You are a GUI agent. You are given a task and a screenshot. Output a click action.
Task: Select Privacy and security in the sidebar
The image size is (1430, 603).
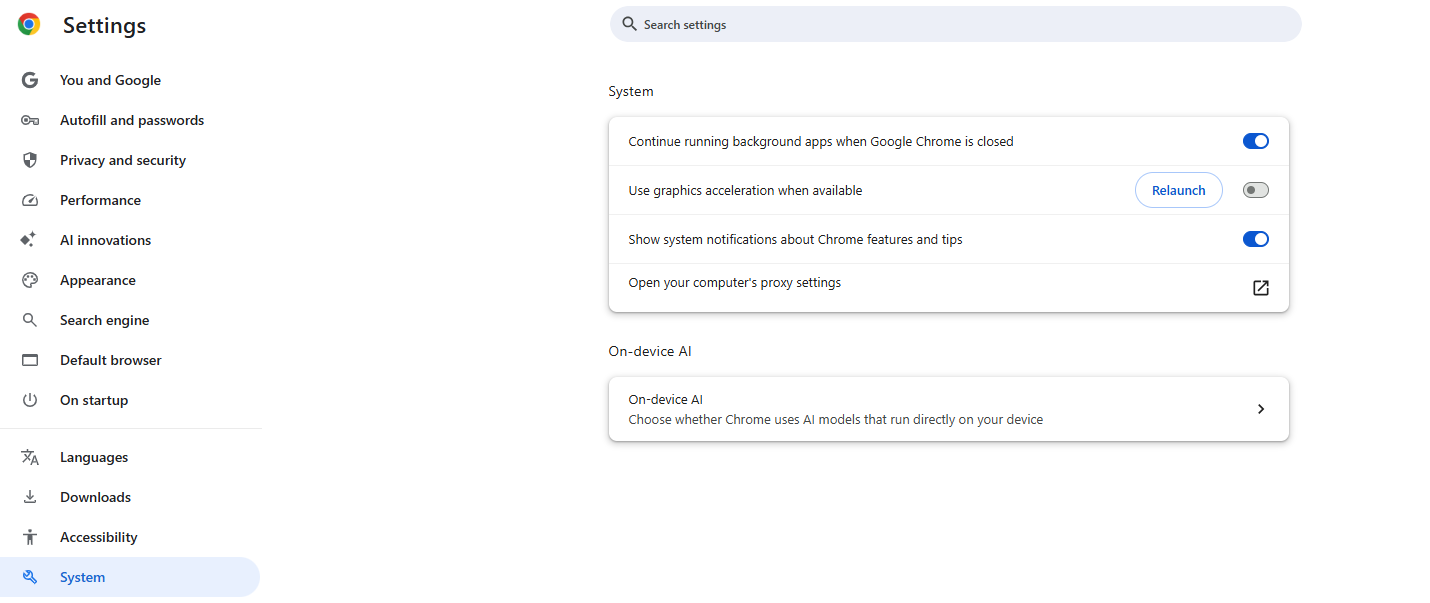123,160
